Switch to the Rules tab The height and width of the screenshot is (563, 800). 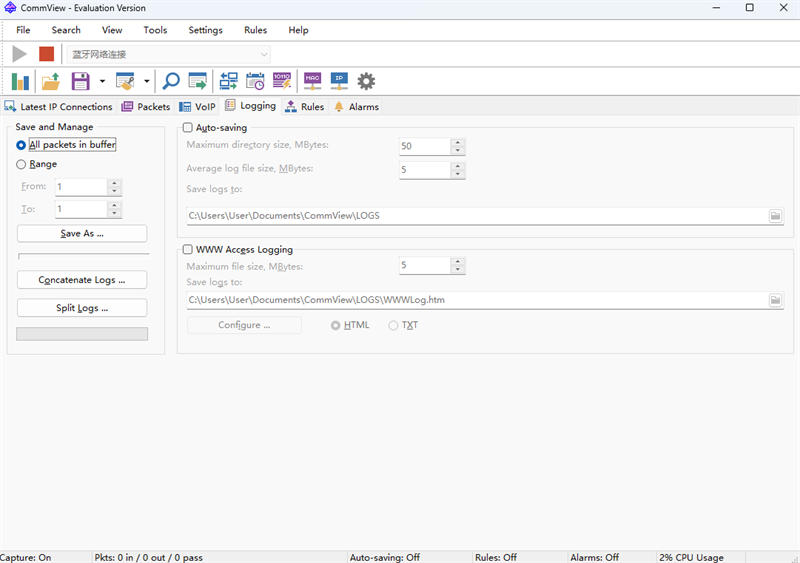(305, 107)
